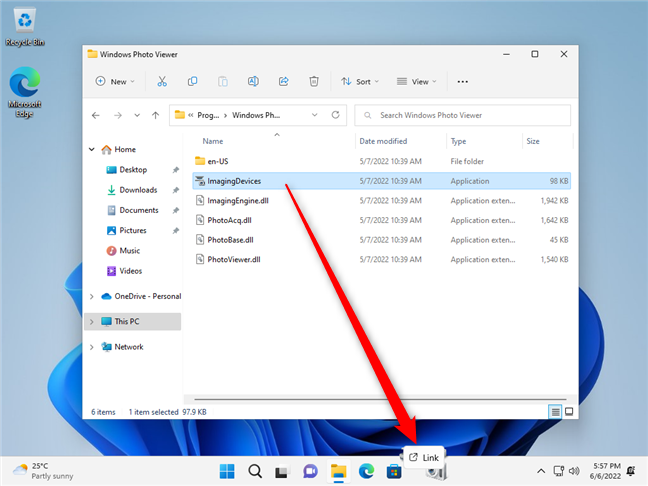
Task: Open notifications bell icon in tray
Action: pos(631,471)
